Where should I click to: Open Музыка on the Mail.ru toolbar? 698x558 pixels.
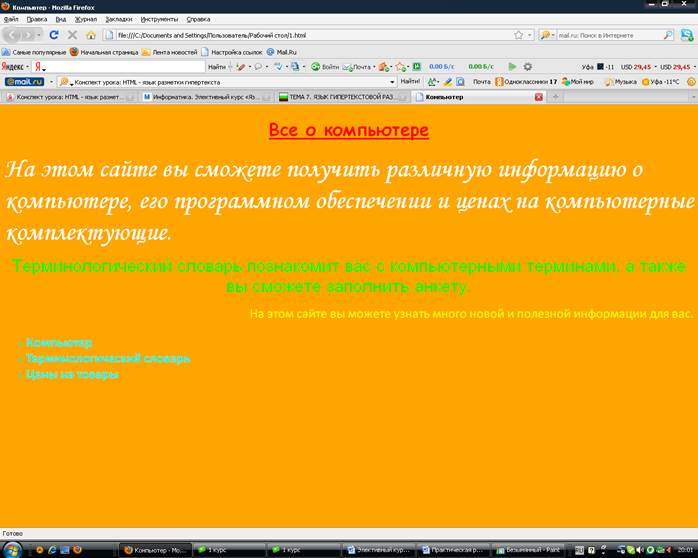click(621, 82)
